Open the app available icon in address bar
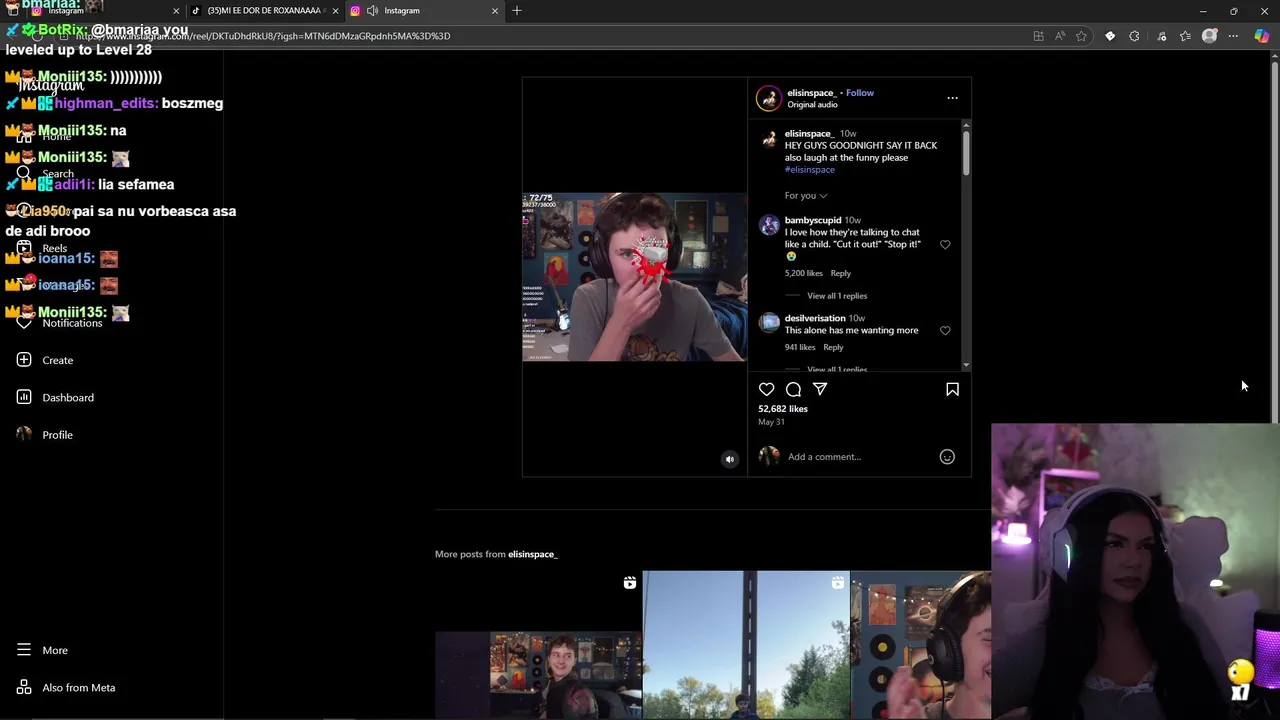Image resolution: width=1280 pixels, height=720 pixels. coord(1038,36)
